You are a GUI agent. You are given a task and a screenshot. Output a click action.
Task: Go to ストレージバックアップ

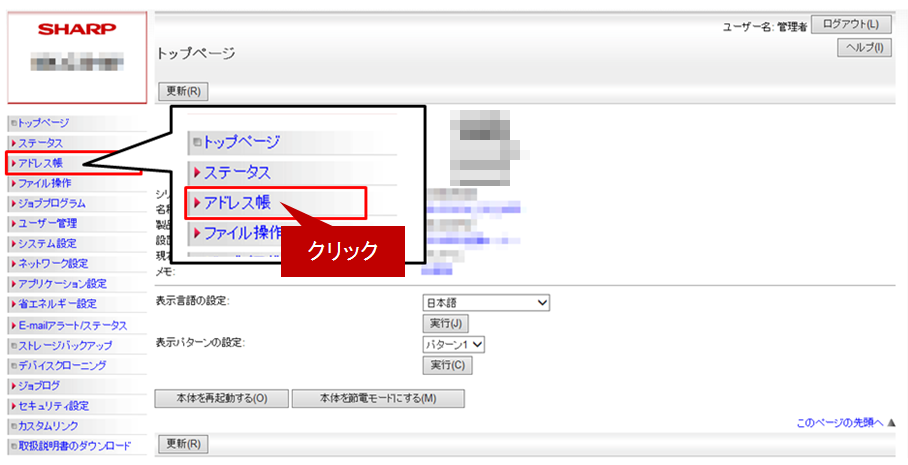[x=65, y=346]
